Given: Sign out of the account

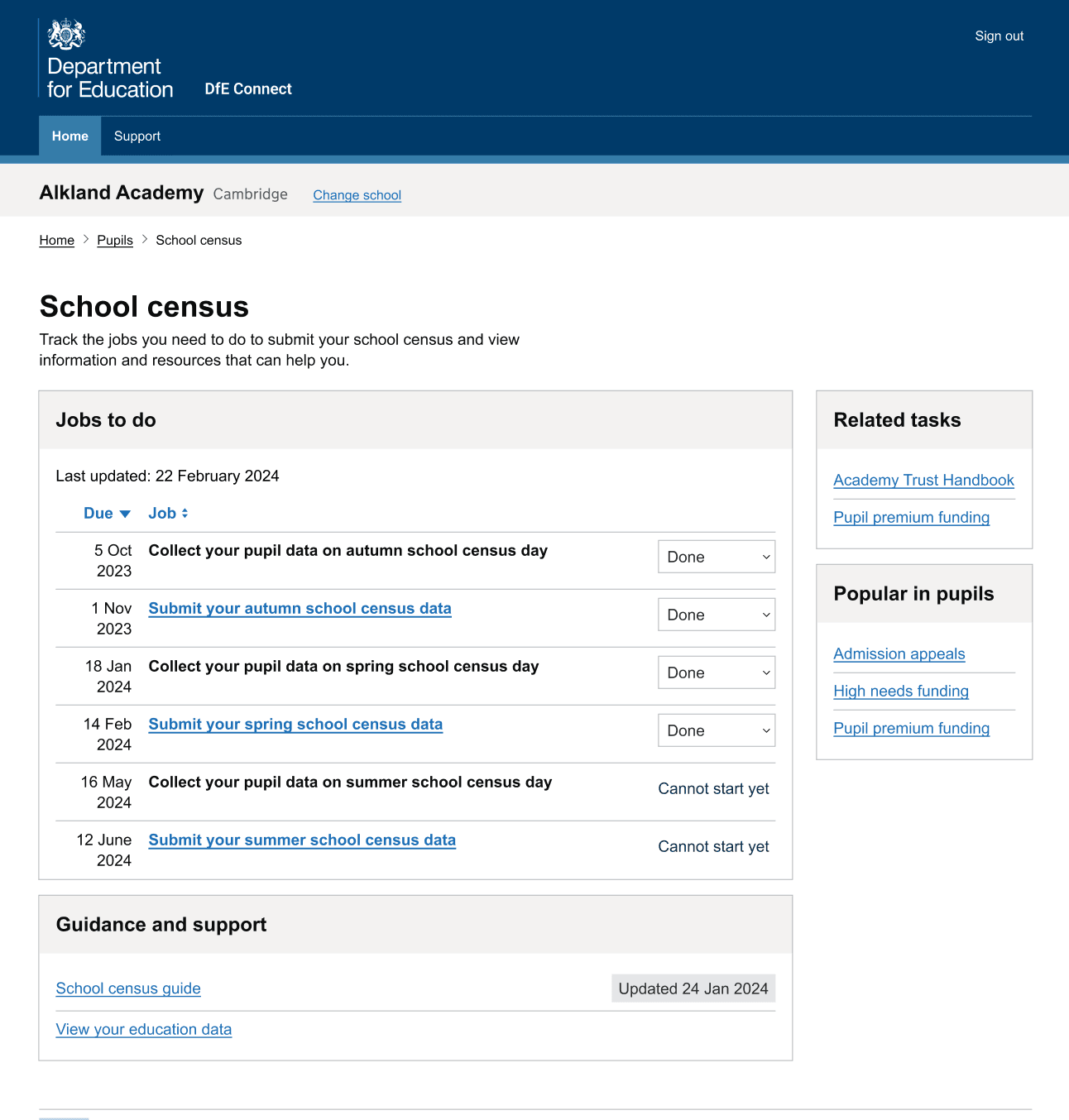Looking at the screenshot, I should pos(999,36).
